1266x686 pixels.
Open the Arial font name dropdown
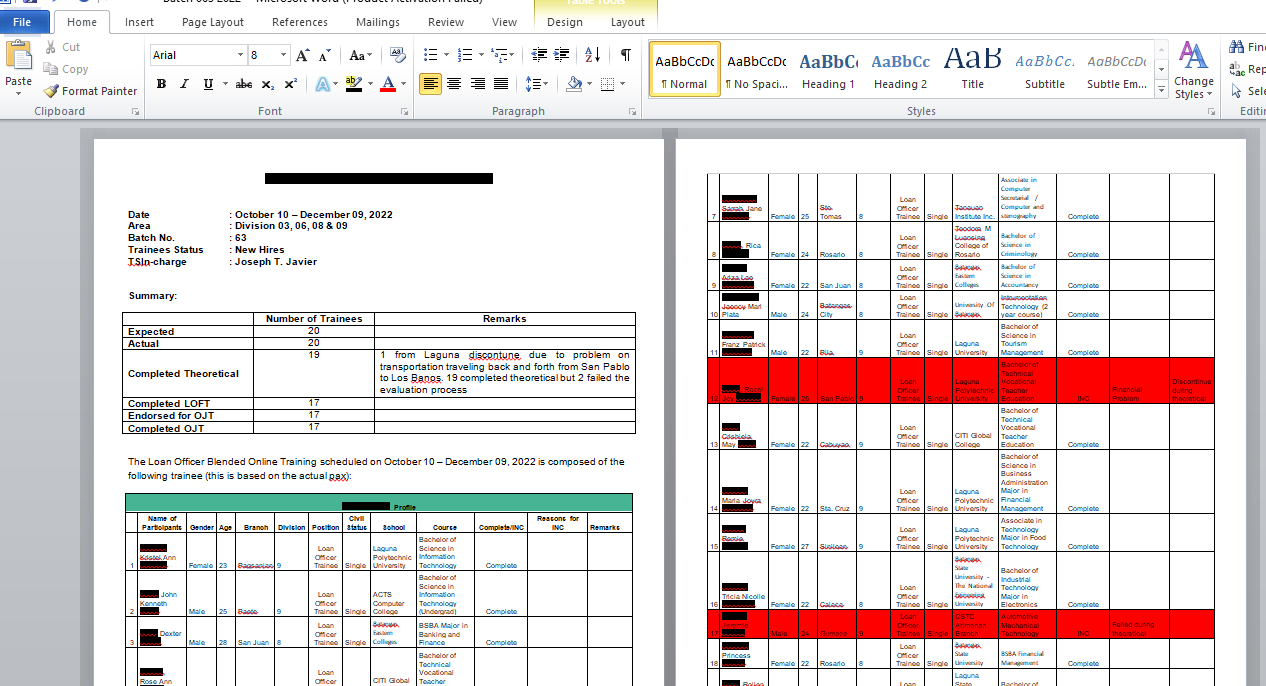coord(240,55)
